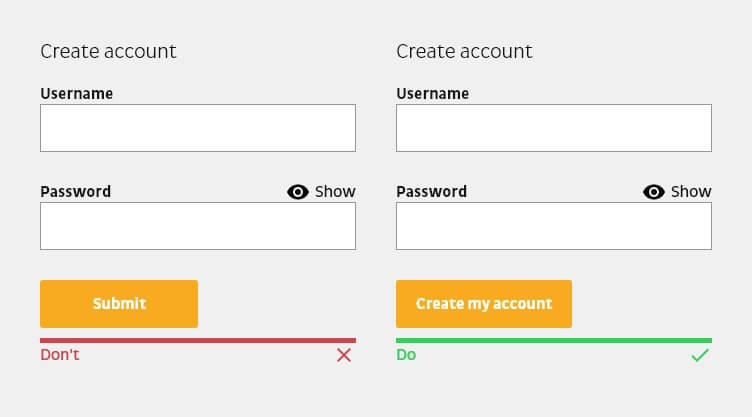Click the right Create account heading
Viewport: 752px width, 417px height.
(x=464, y=51)
